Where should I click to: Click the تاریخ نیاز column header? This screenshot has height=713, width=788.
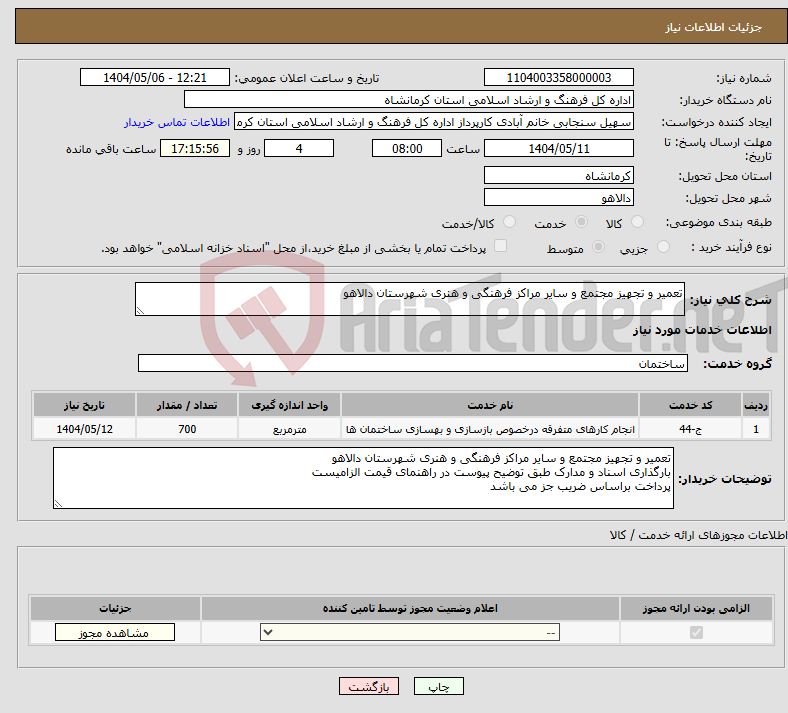click(84, 405)
